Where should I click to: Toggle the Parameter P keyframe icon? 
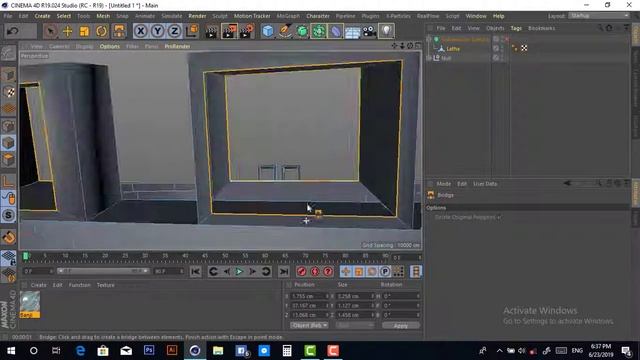pyautogui.click(x=385, y=271)
